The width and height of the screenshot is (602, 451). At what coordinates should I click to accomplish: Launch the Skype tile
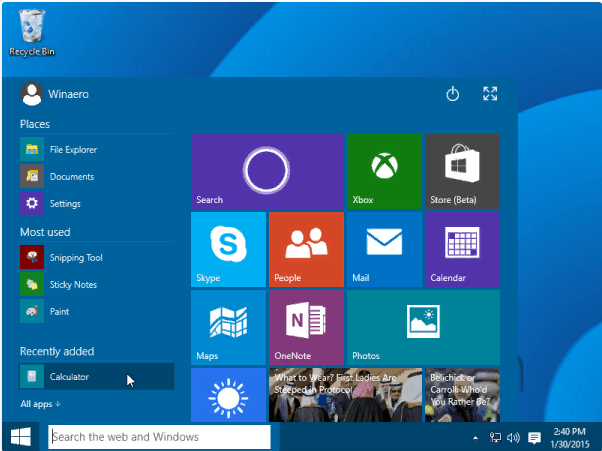click(x=228, y=249)
